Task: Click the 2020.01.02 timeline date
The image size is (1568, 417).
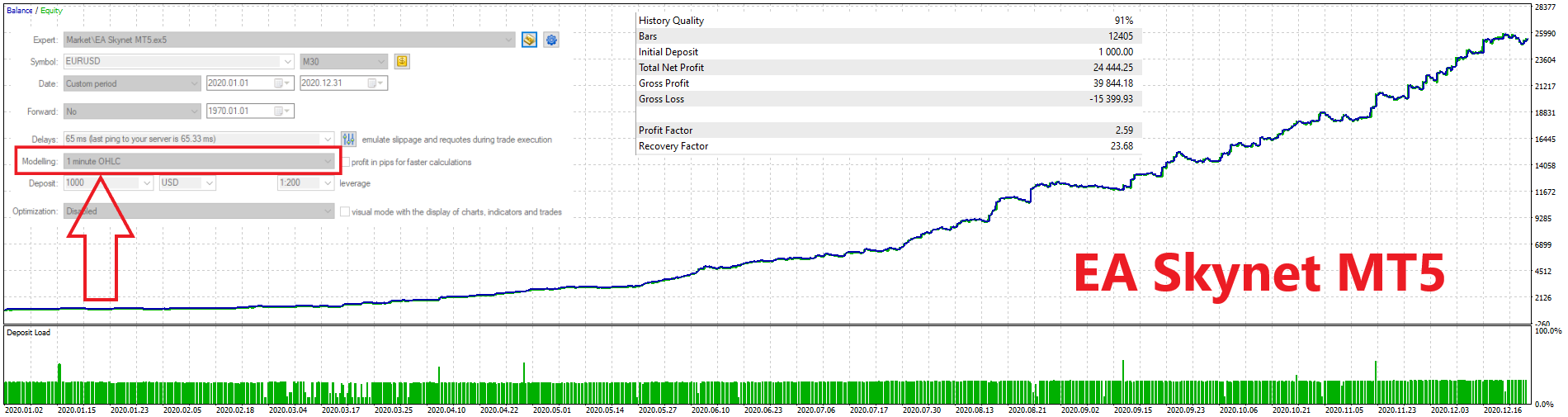Action: [x=24, y=410]
